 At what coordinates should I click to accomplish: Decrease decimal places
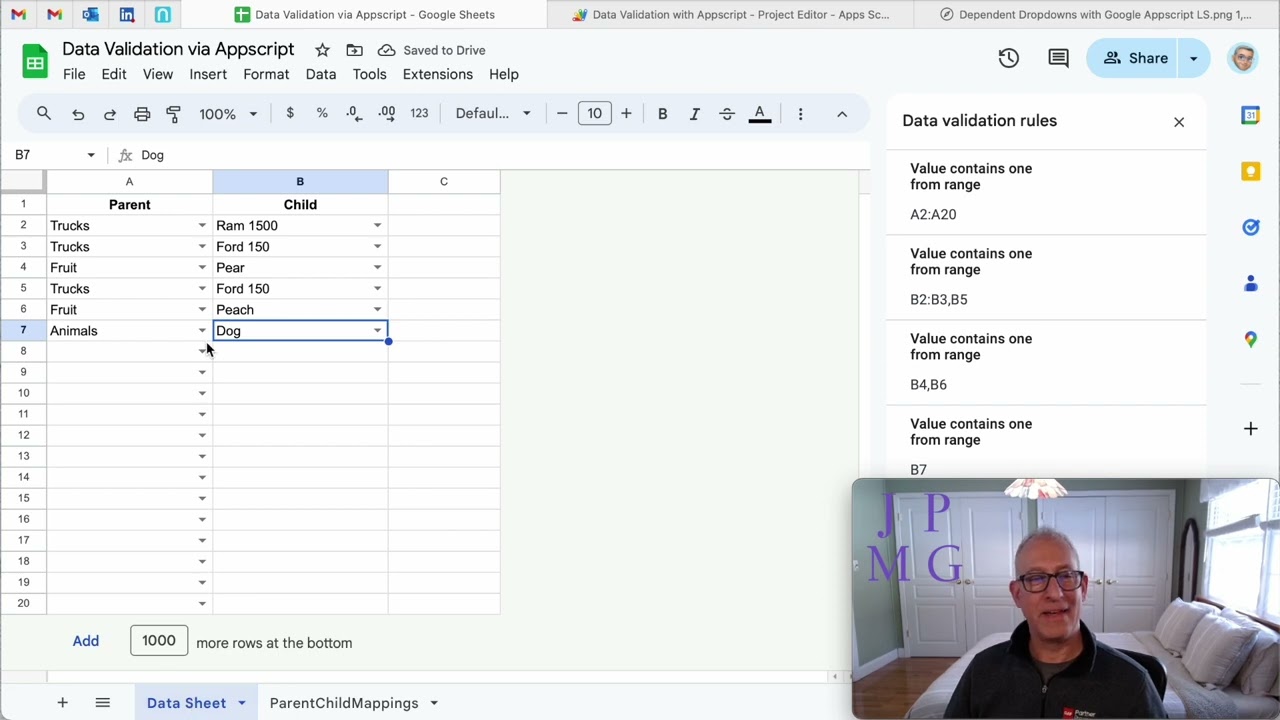tap(353, 113)
